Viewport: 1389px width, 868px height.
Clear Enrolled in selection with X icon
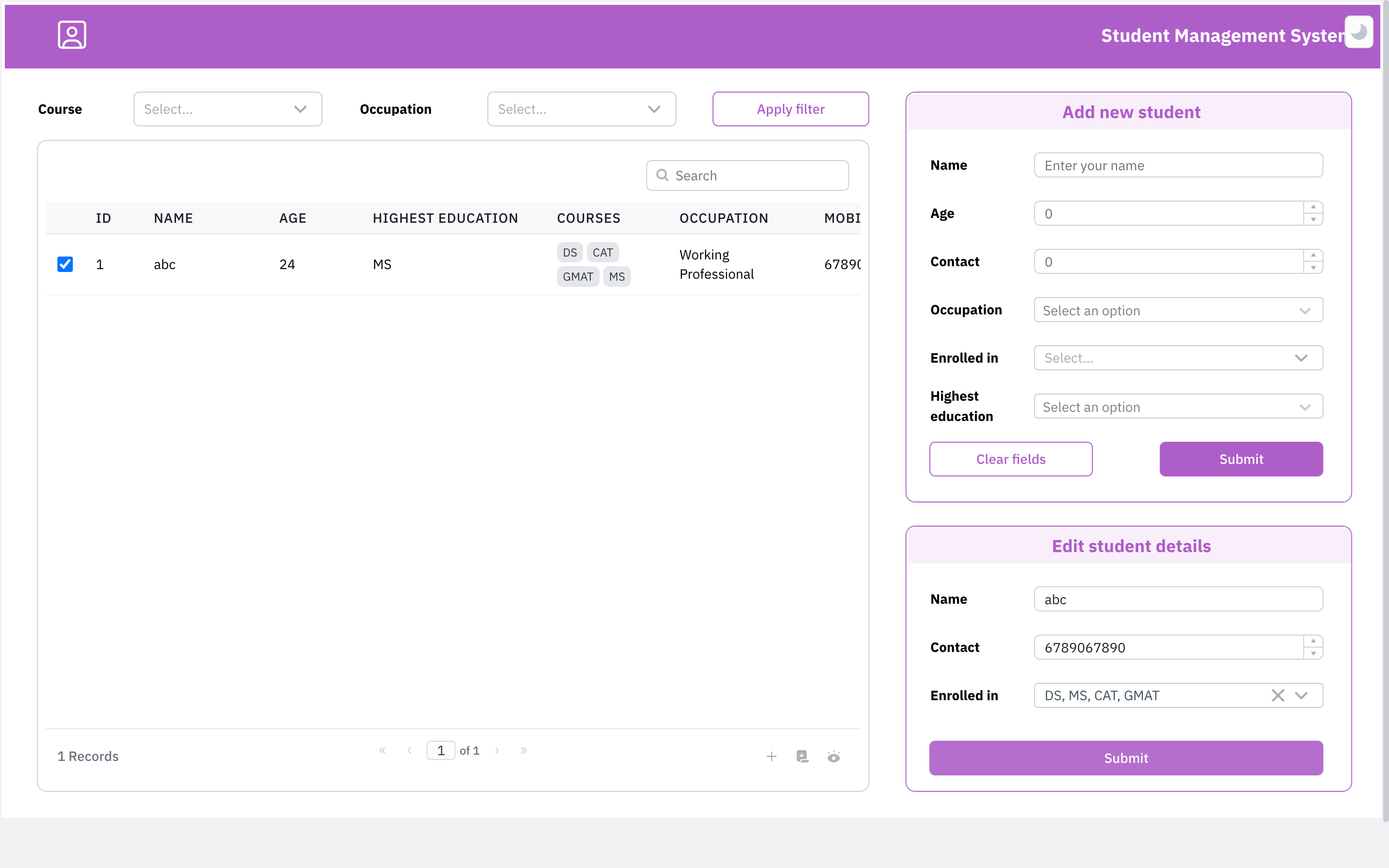(1278, 695)
